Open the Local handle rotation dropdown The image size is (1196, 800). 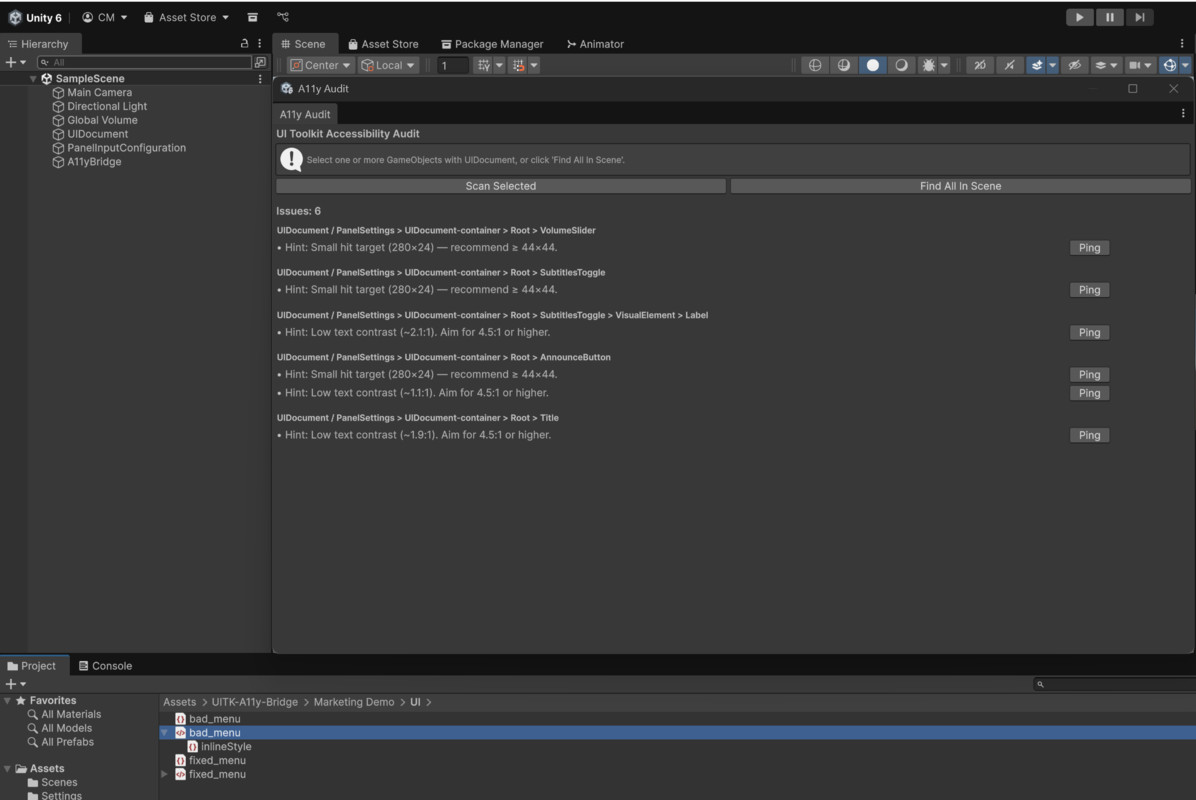coord(388,64)
